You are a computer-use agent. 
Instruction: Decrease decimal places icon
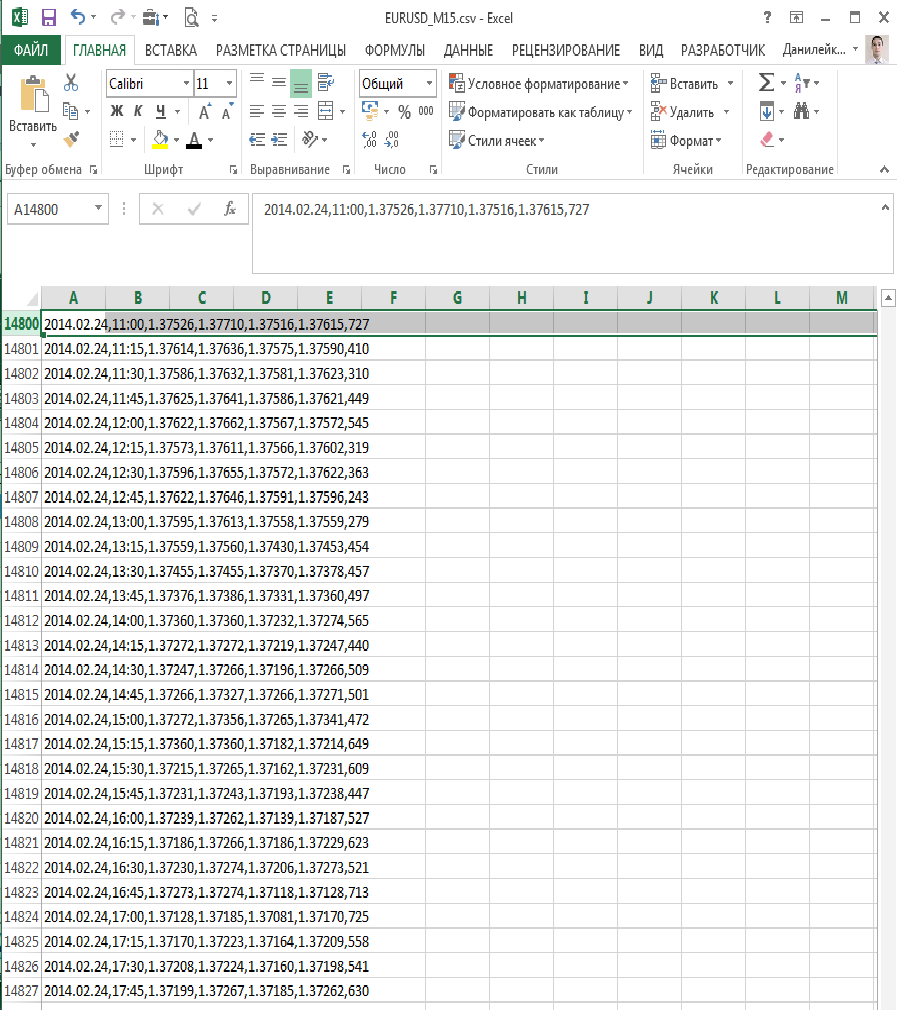tap(392, 139)
